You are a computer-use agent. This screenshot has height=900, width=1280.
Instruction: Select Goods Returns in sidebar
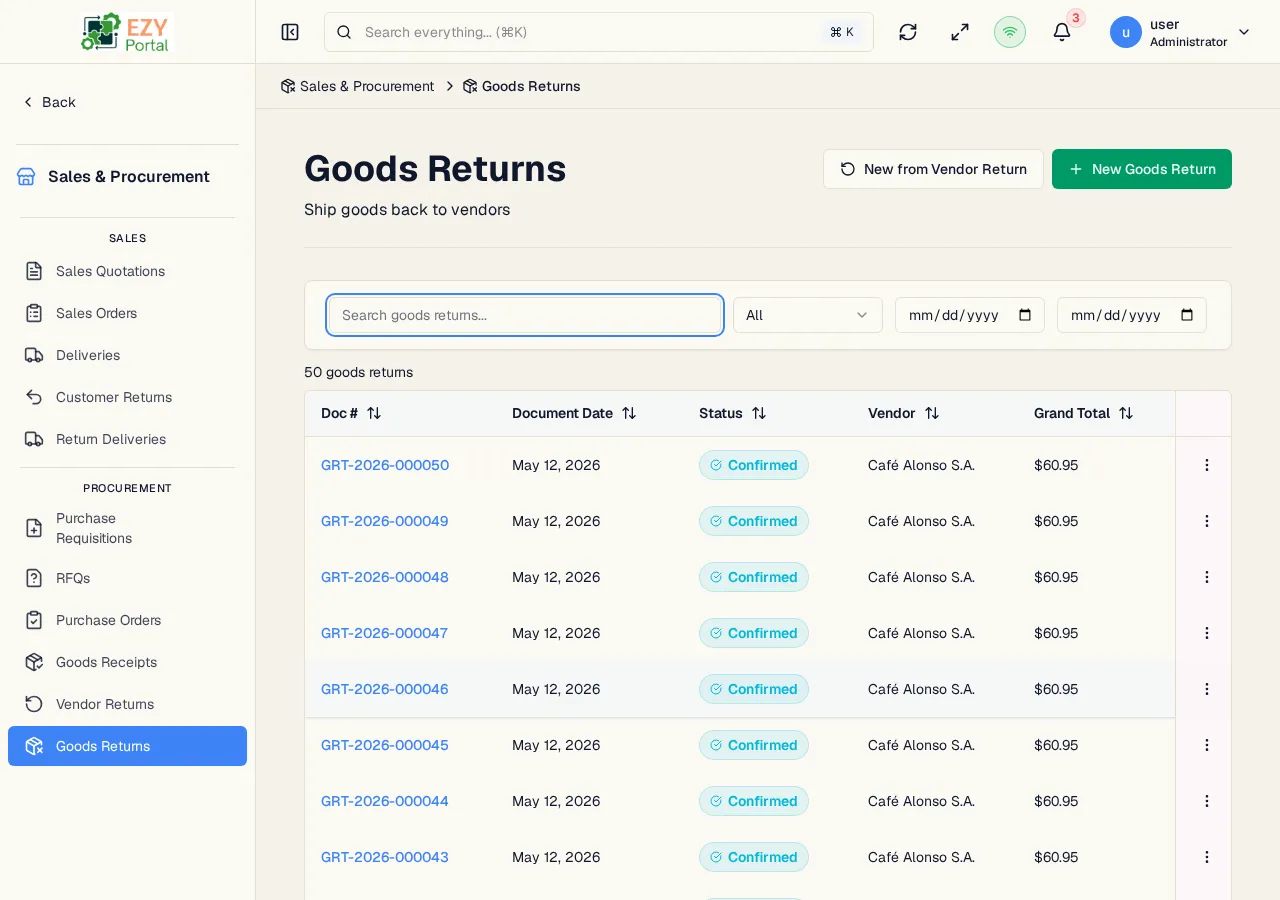tap(128, 746)
